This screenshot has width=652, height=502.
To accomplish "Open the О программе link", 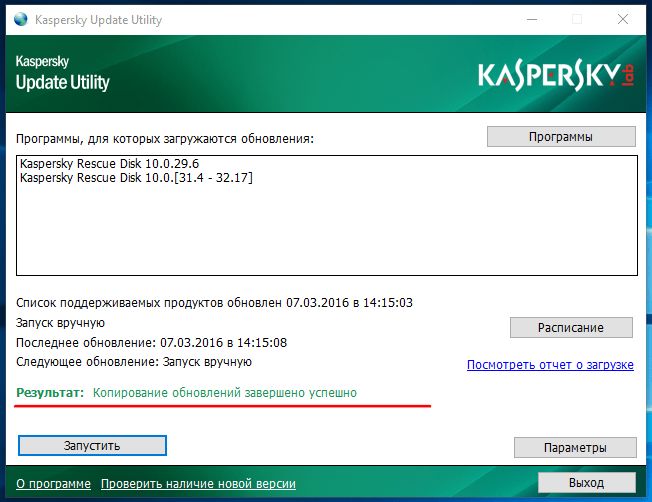I will (53, 484).
